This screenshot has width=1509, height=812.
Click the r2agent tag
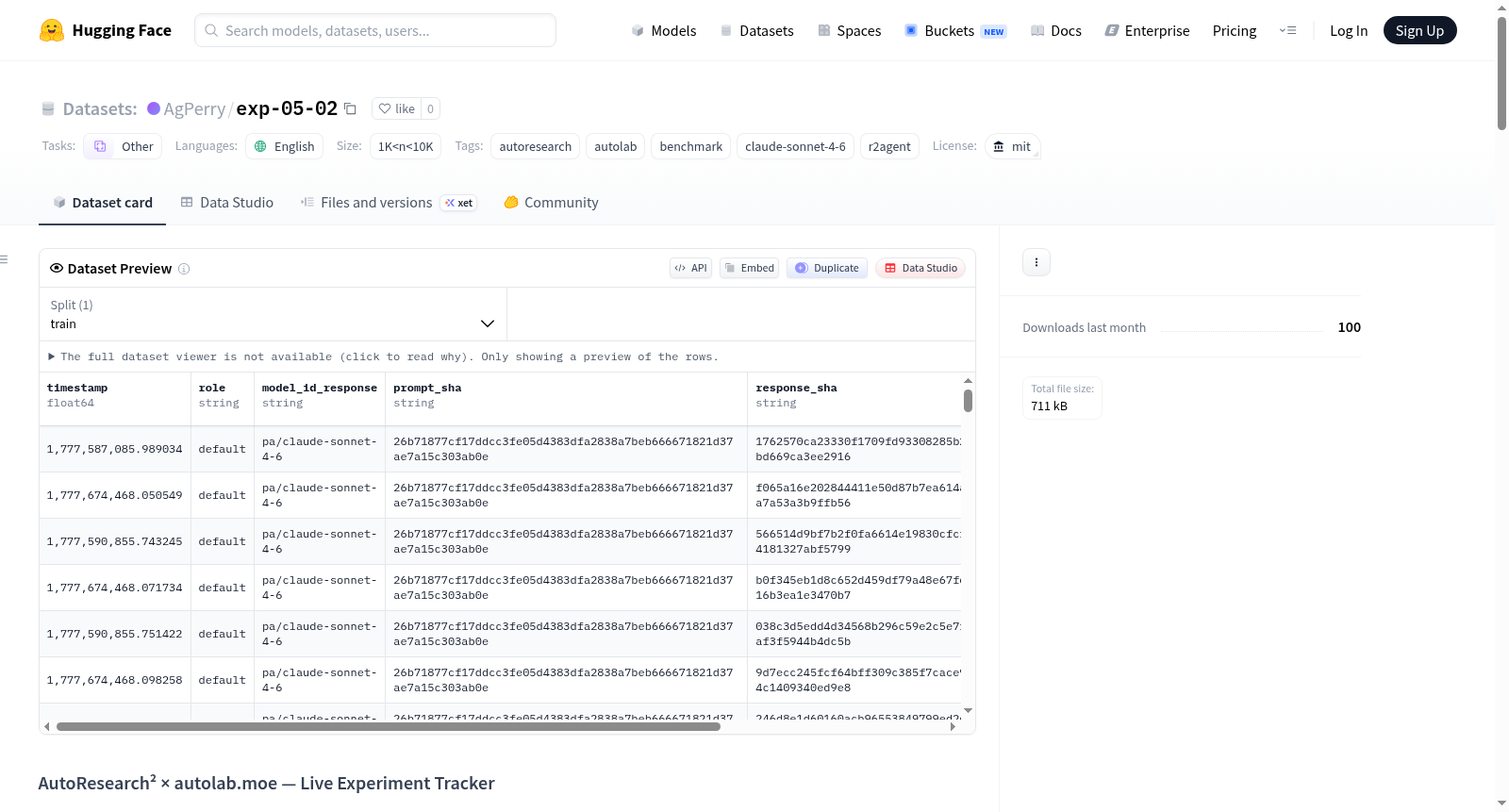(889, 146)
